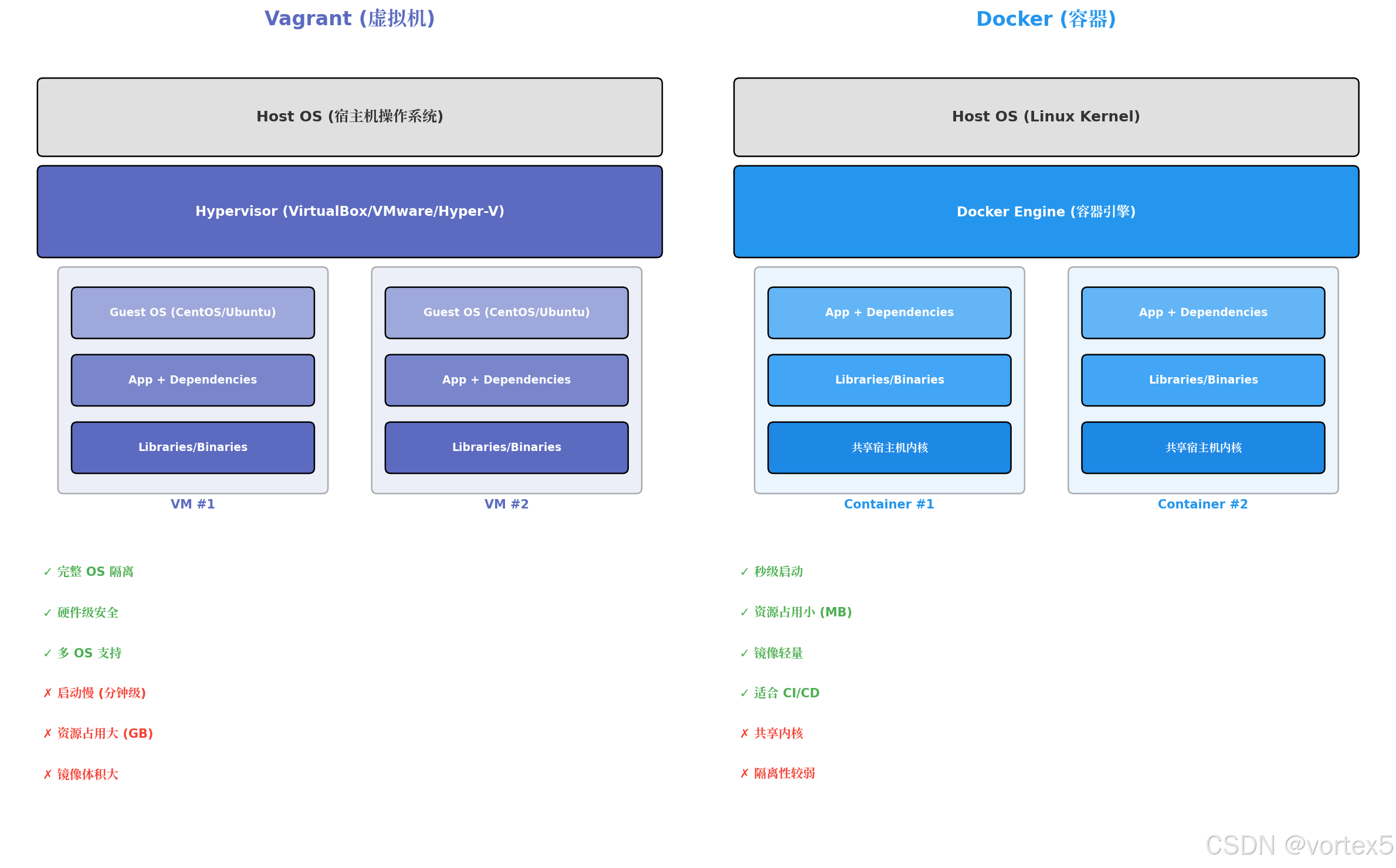Select the "资源占用大 (GB)" drawback line
This screenshot has width=1396, height=868.
point(98,734)
